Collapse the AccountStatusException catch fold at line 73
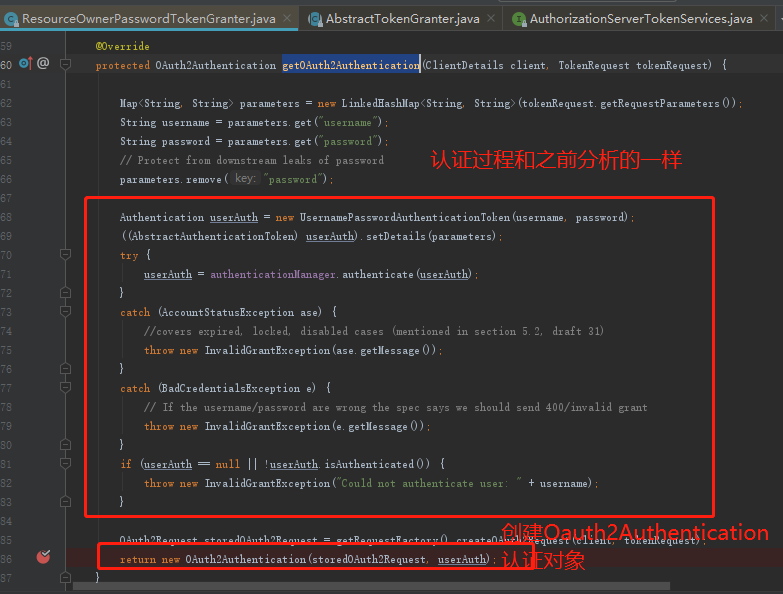Screen dimensions: 783x594 coord(65,311)
